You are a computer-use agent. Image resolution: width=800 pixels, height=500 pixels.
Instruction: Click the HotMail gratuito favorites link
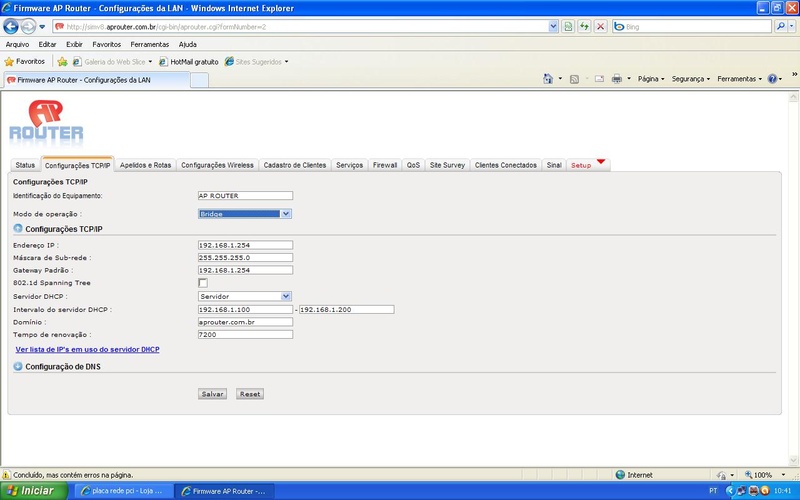pyautogui.click(x=189, y=62)
